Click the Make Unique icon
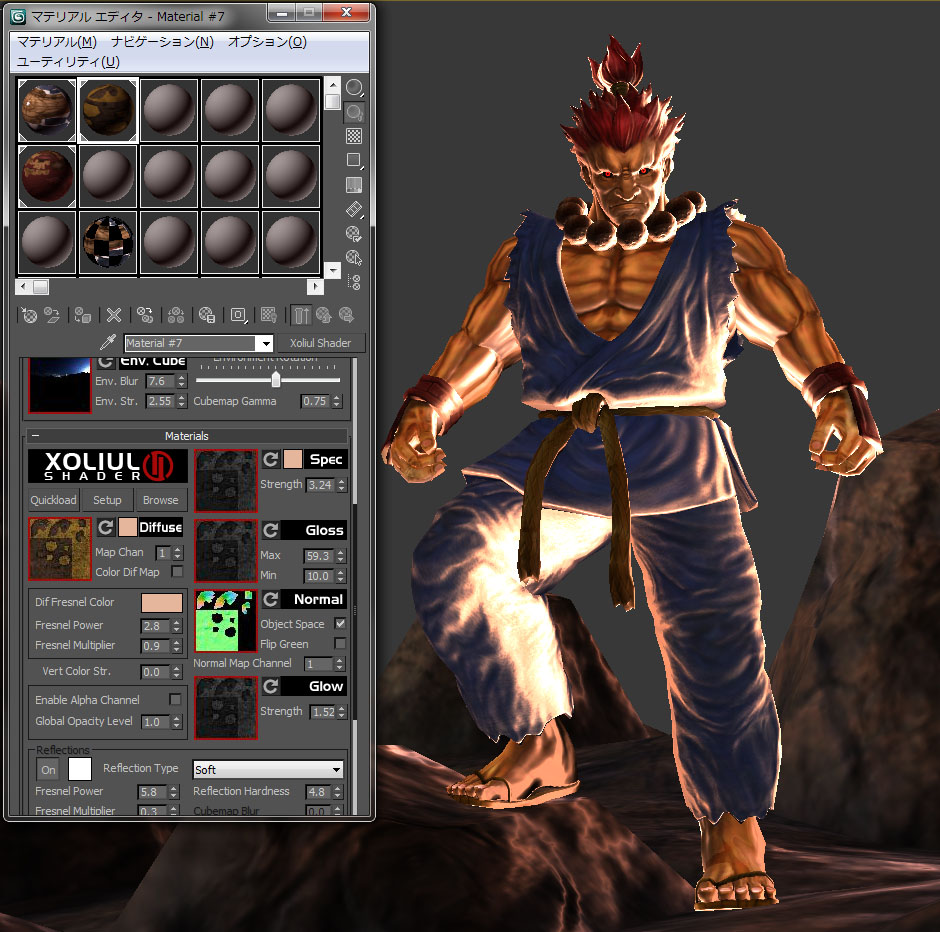Image resolution: width=940 pixels, height=932 pixels. tap(176, 315)
